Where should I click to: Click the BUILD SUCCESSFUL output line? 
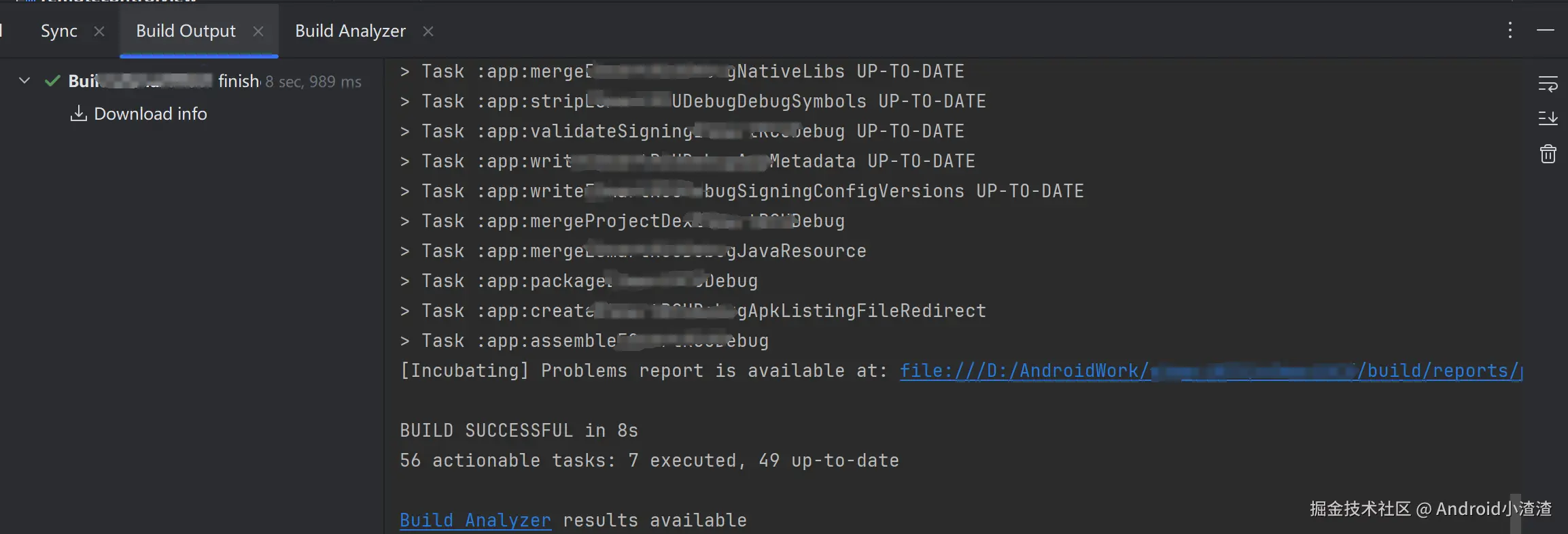519,431
